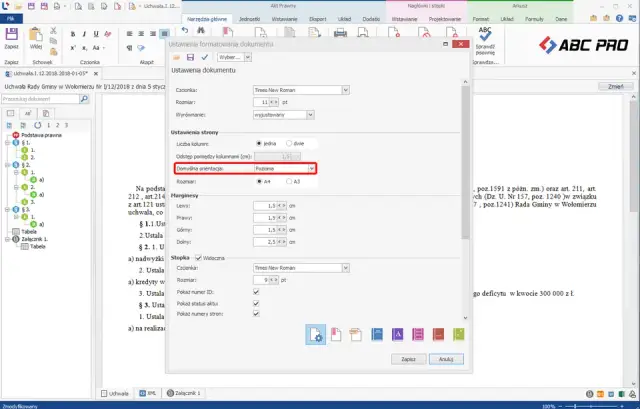Select the A3 page size radio button
This screenshot has height=409, width=640.
[x=288, y=182]
